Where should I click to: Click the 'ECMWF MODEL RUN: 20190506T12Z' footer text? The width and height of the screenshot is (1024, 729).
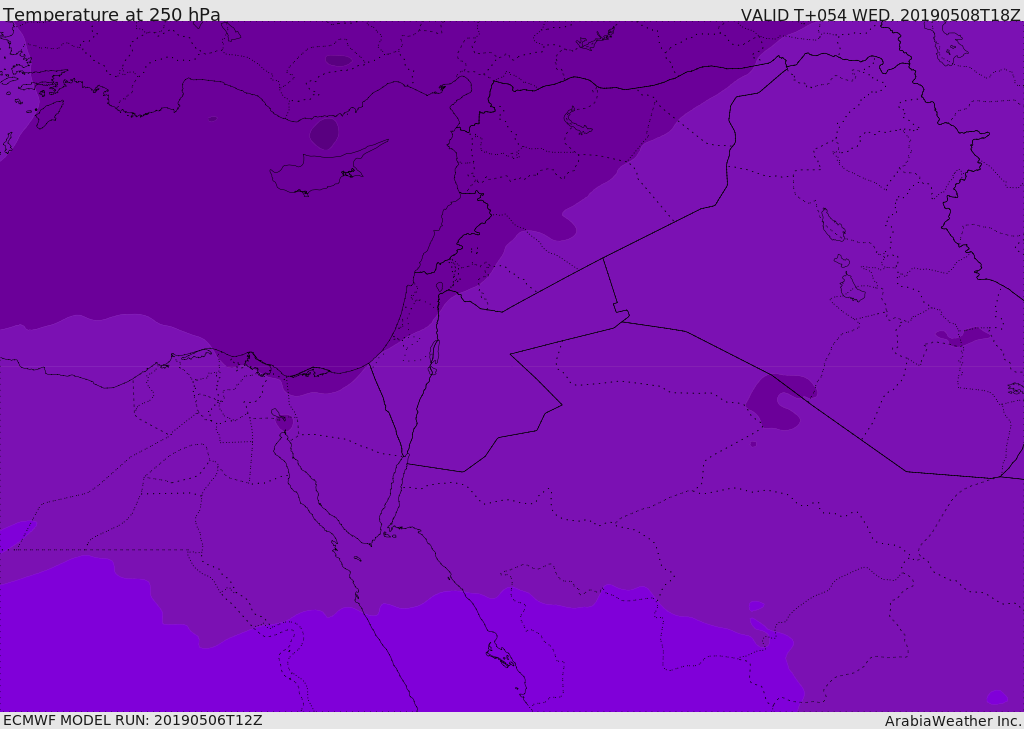point(133,720)
